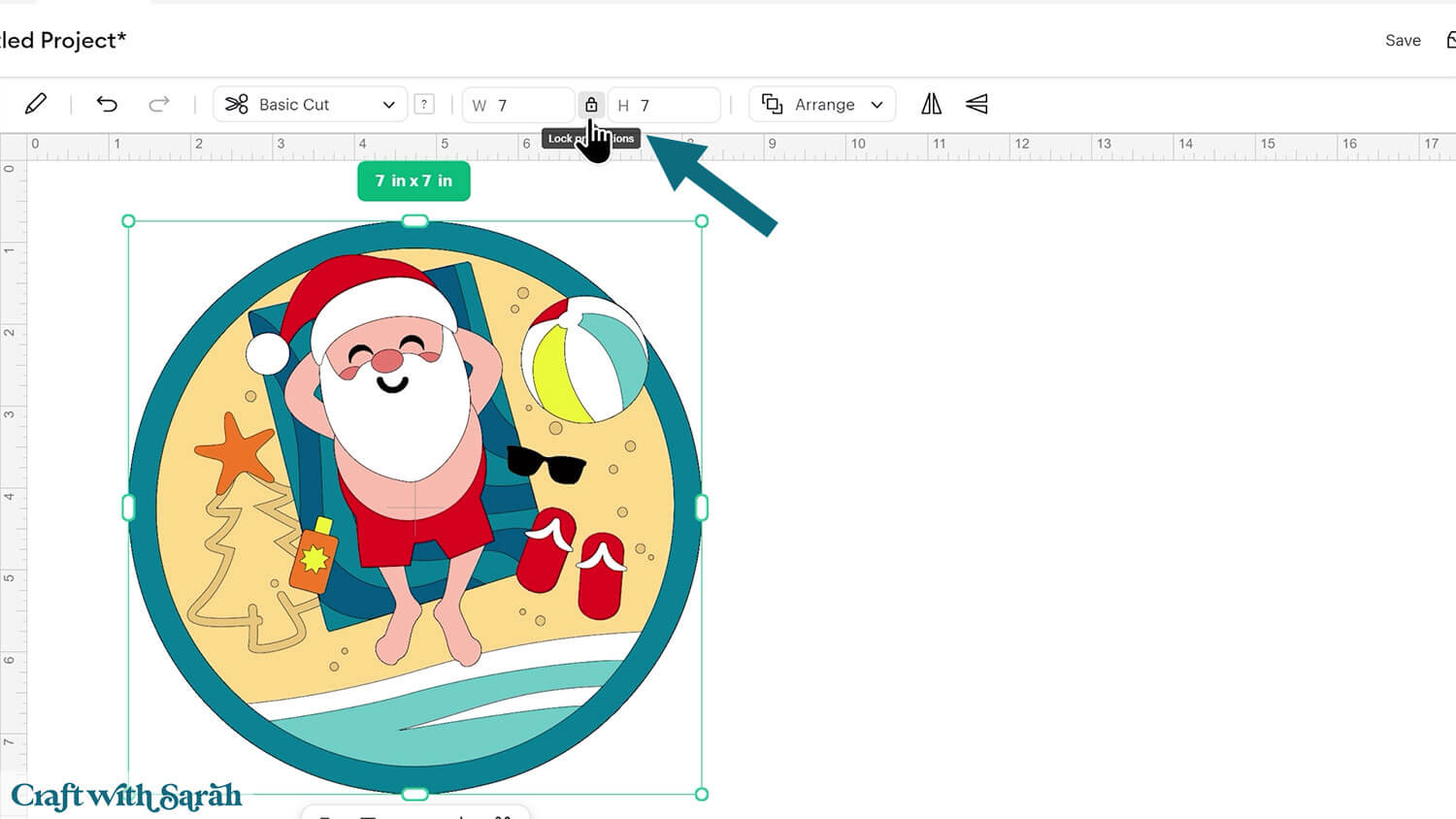Click the lock icon at top right
Viewport: 1456px width, 819px height.
point(1449,40)
